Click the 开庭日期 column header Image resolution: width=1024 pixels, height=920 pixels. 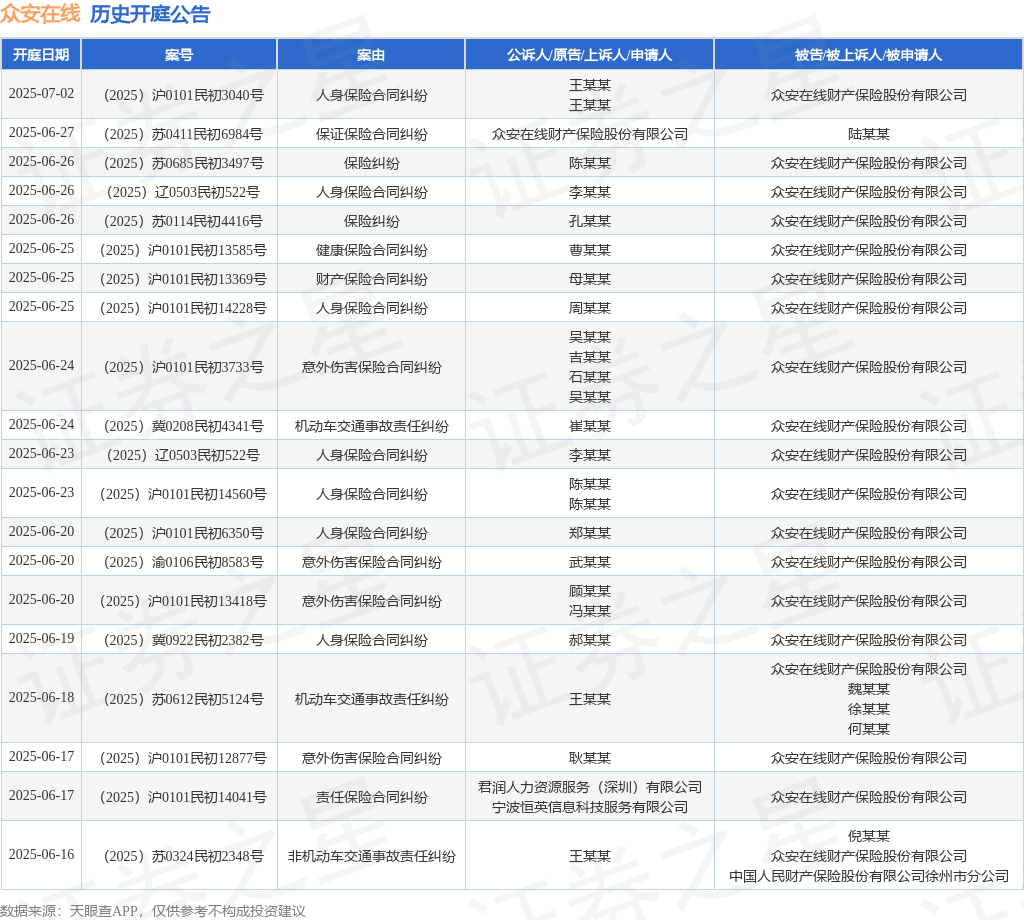[41, 55]
